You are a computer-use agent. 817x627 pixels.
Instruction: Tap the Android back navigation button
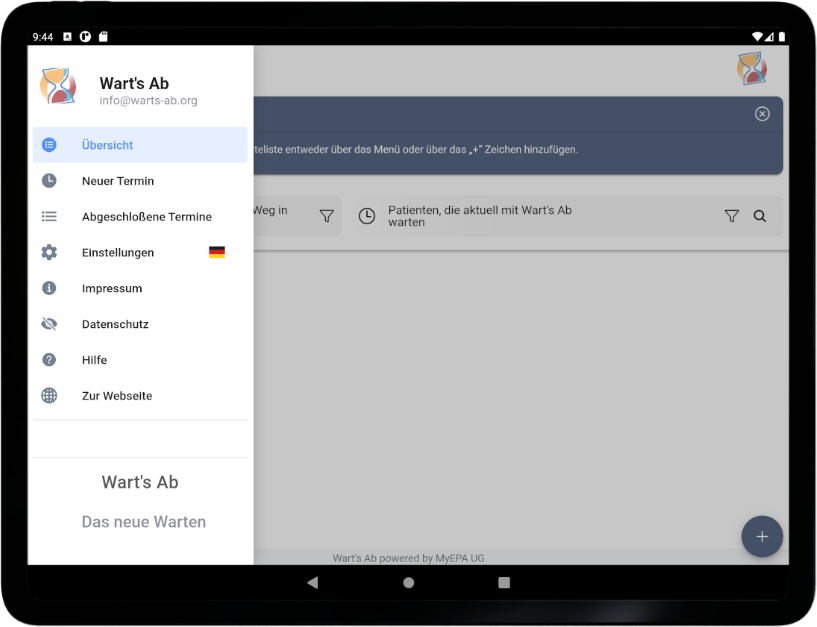click(x=313, y=582)
